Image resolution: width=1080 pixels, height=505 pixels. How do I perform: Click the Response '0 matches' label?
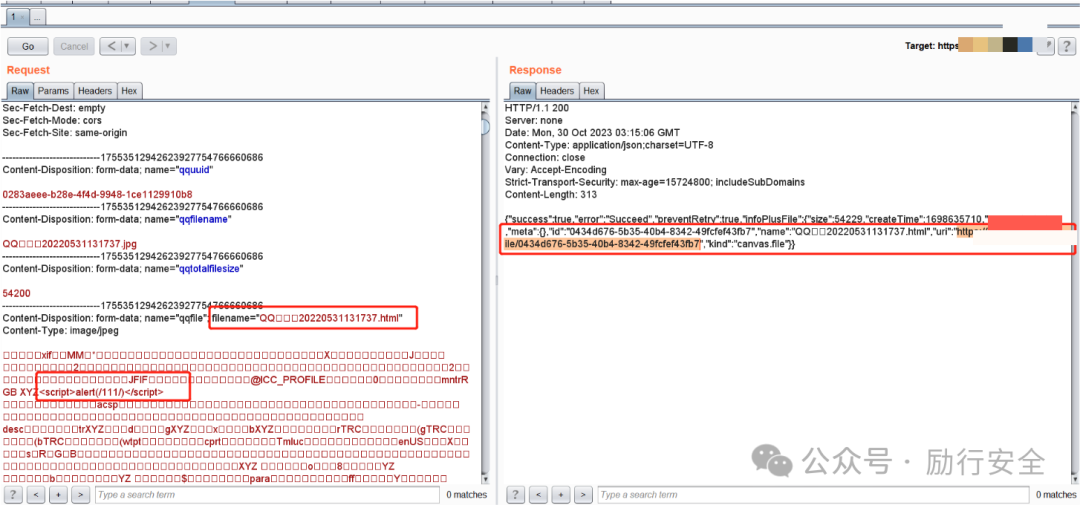pos(1056,495)
